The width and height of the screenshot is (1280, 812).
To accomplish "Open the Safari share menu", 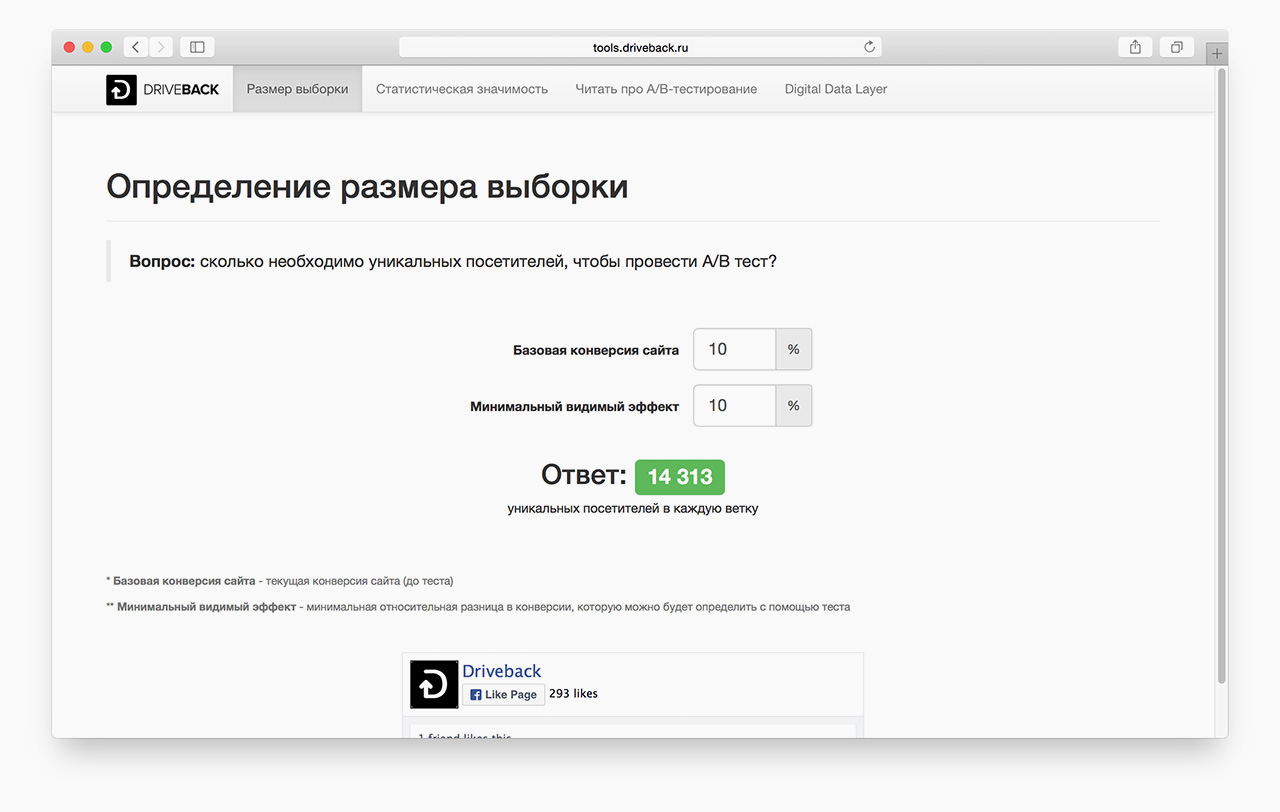I will click(x=1135, y=47).
